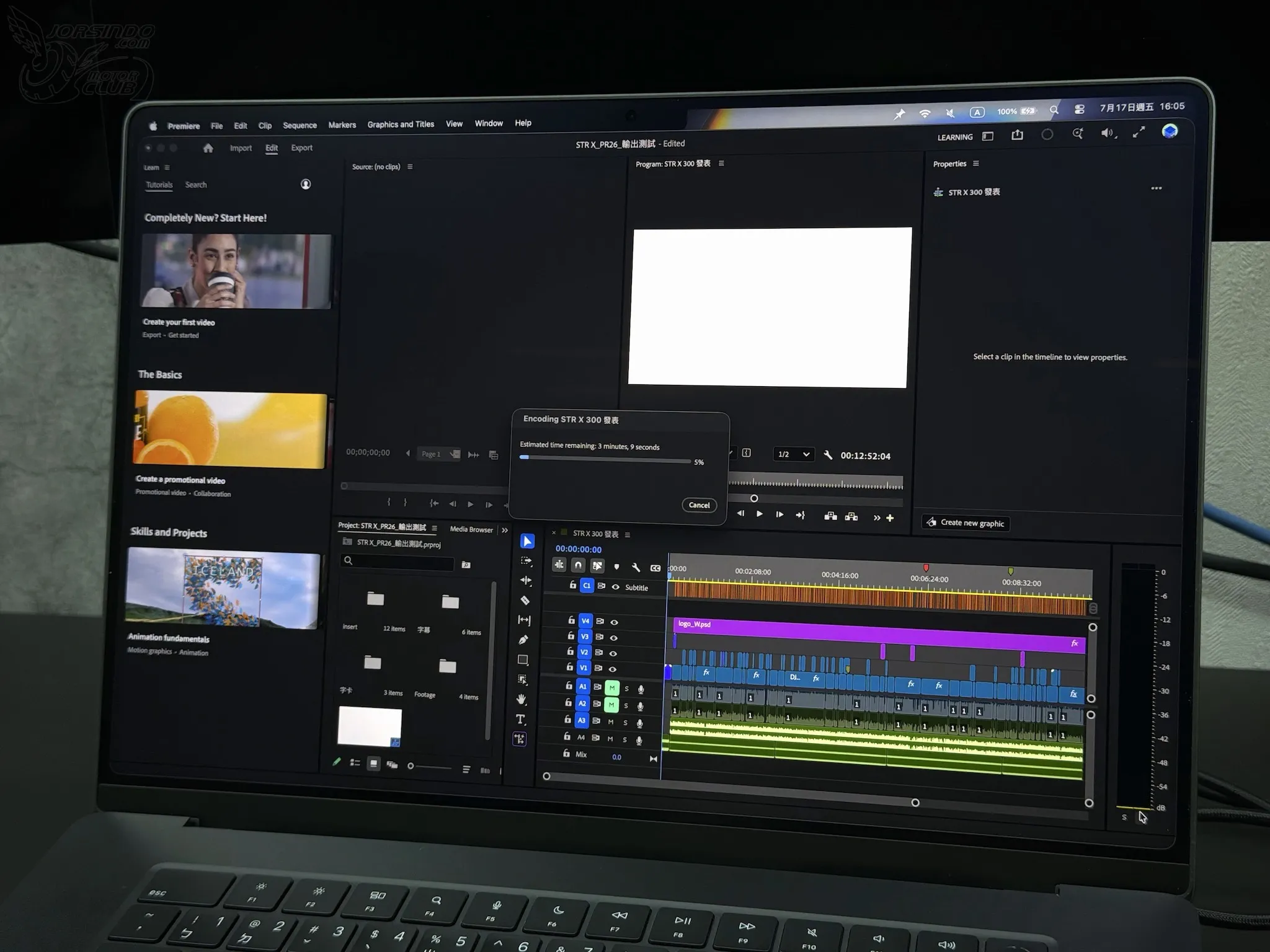This screenshot has height=952, width=1270.
Task: Open playback resolution 1/2 dropdown
Action: click(794, 454)
